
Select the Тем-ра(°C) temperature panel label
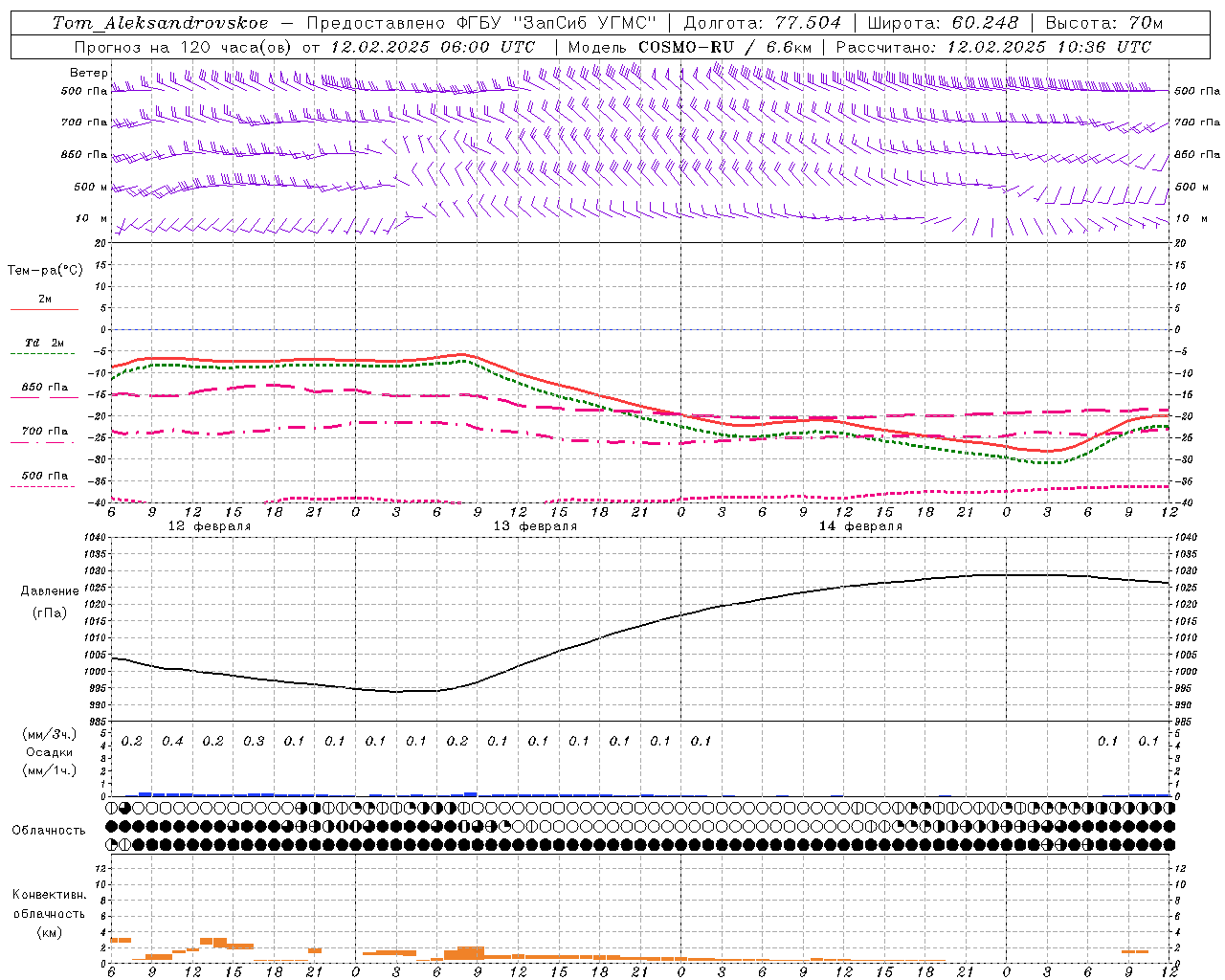[45, 271]
